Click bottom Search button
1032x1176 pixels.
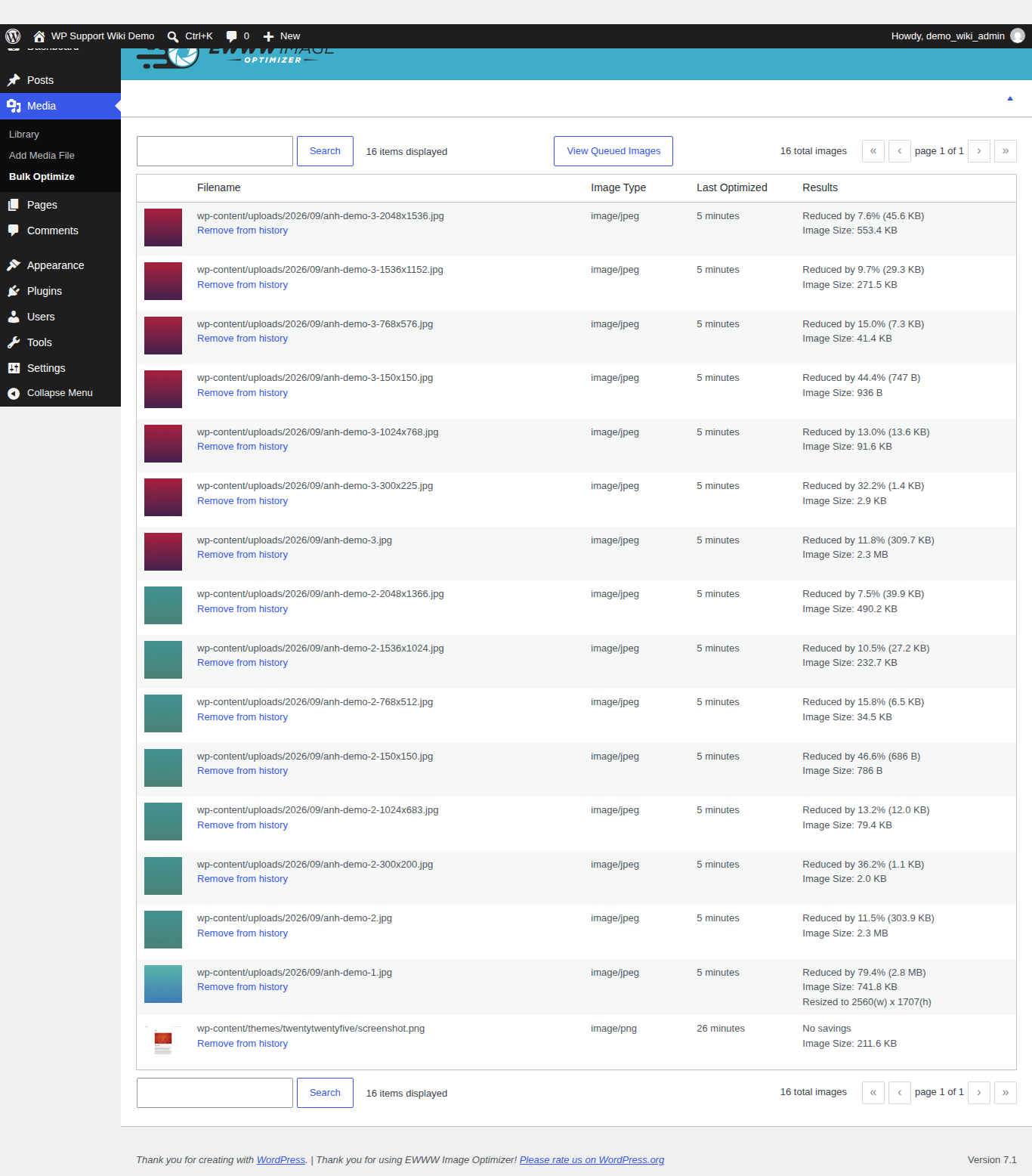click(325, 1093)
